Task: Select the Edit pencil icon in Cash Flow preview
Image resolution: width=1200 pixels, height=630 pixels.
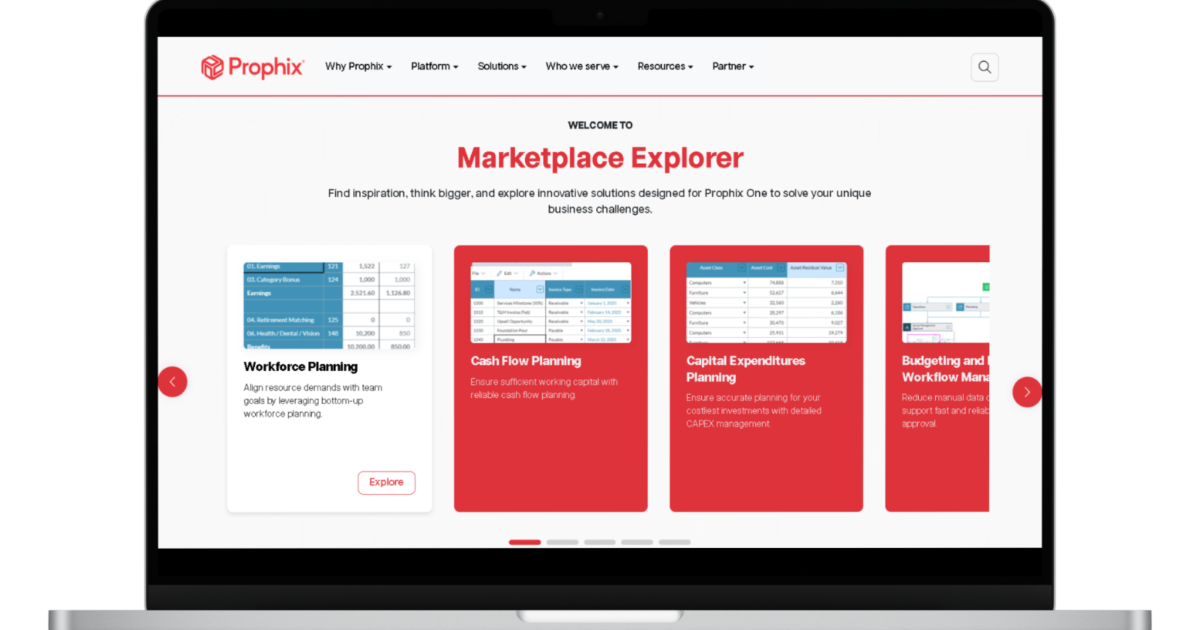Action: pyautogui.click(x=499, y=273)
